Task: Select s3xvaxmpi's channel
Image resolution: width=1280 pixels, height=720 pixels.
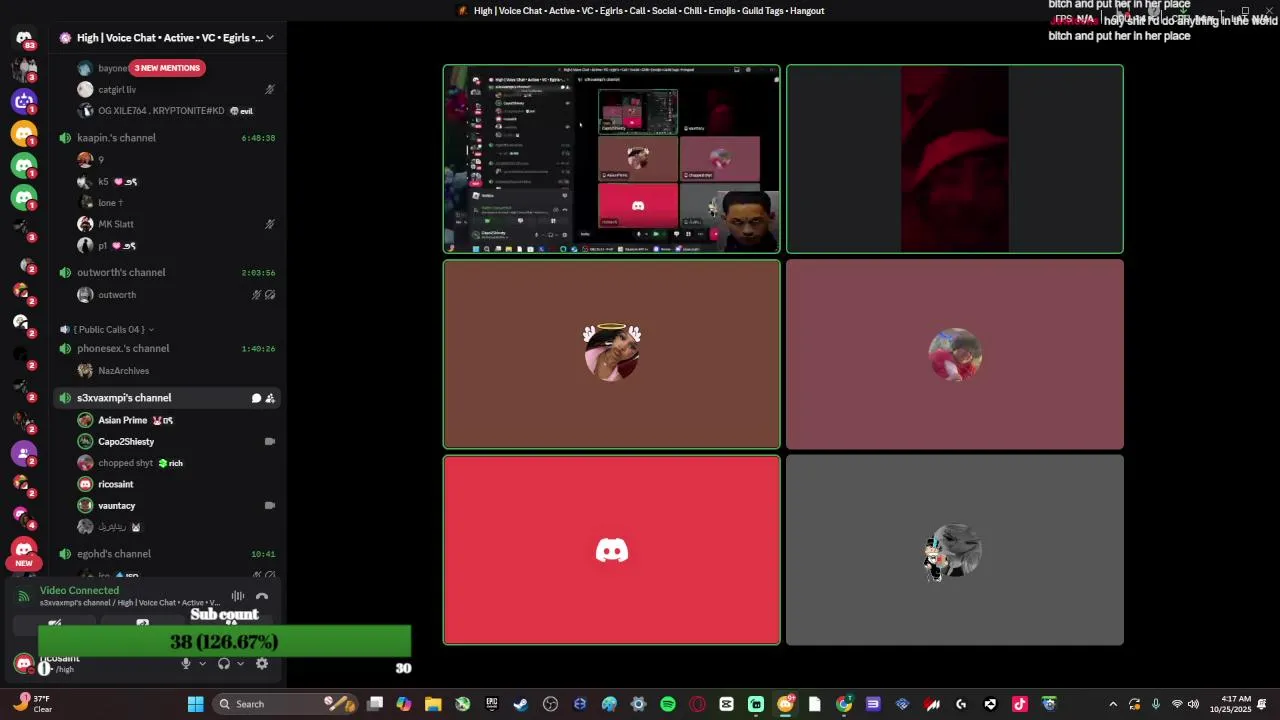Action: click(x=166, y=398)
